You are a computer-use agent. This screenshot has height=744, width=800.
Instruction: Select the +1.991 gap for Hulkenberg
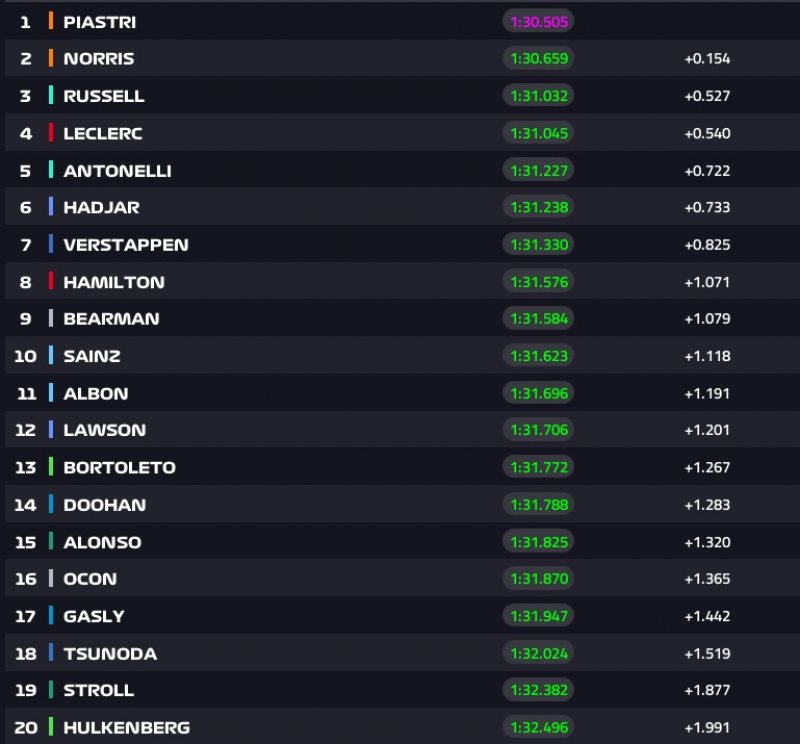(x=707, y=727)
